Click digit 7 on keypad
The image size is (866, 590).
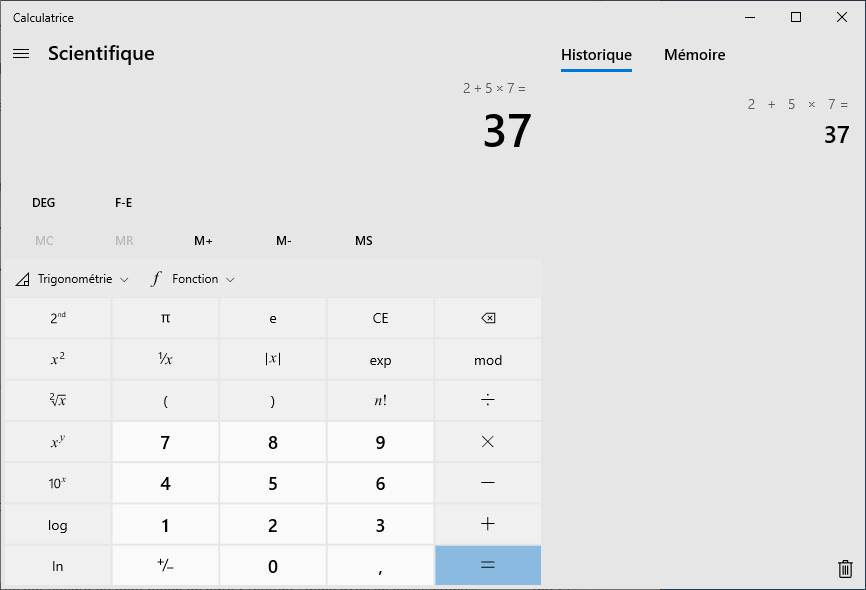click(x=165, y=441)
